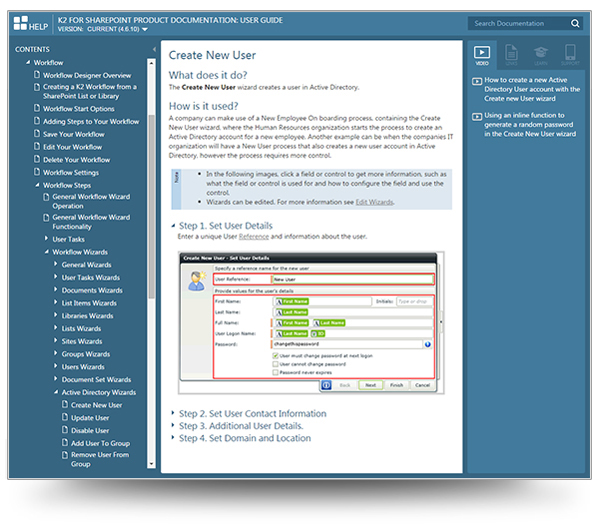Open the version dropdown arrow
The image size is (599, 524).
tap(145, 29)
